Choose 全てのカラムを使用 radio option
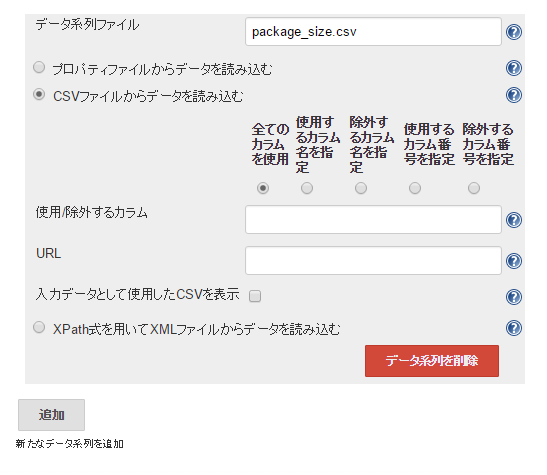Image resolution: width=547 pixels, height=475 pixels. [x=263, y=188]
